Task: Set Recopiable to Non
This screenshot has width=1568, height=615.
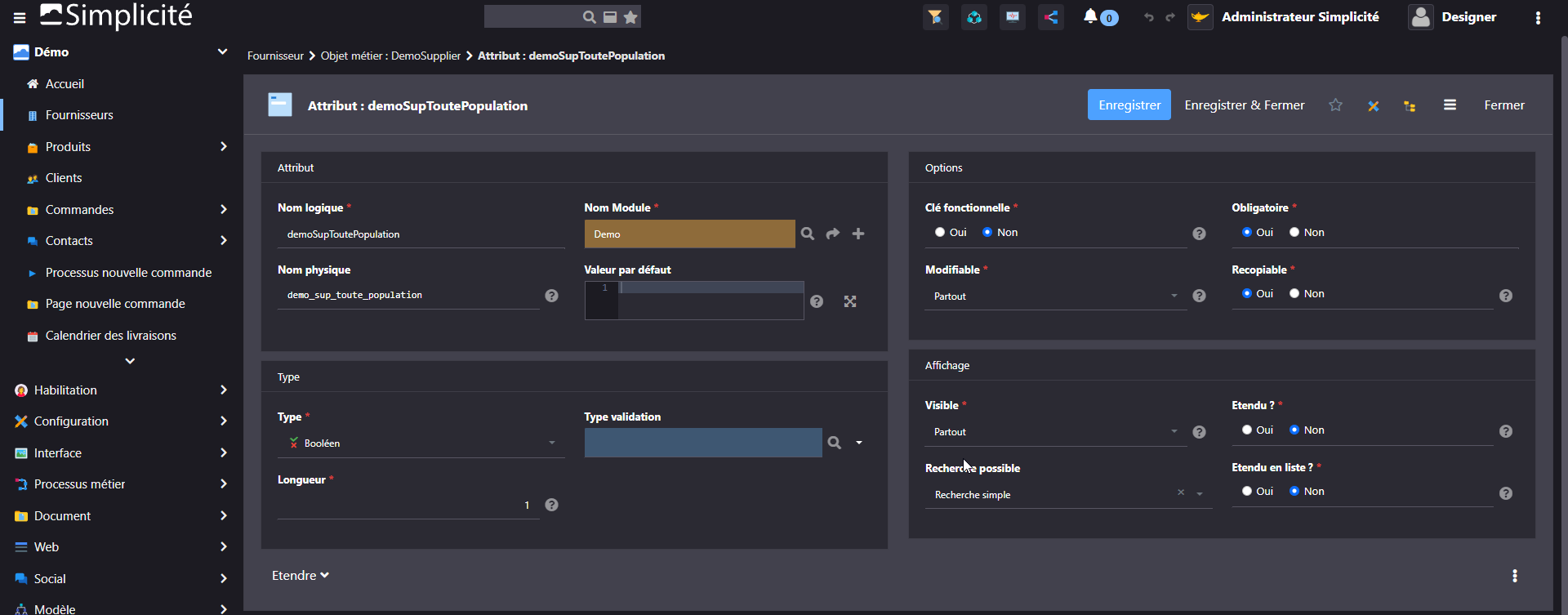Action: 1294,294
